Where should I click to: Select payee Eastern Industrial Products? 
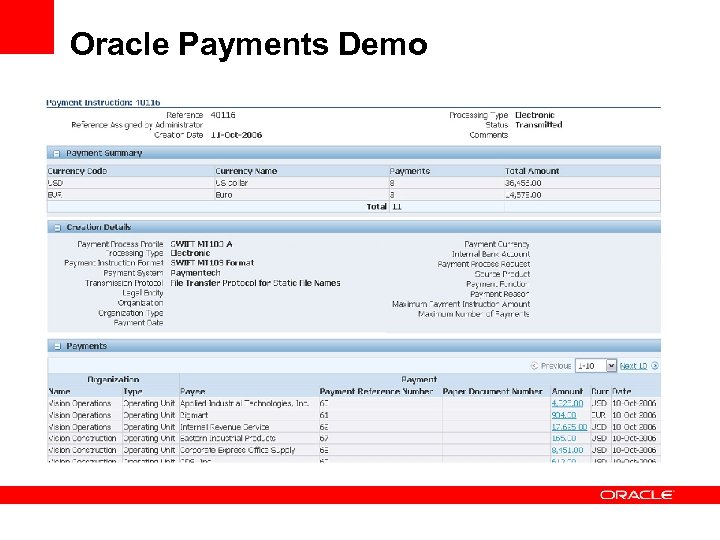click(x=228, y=439)
